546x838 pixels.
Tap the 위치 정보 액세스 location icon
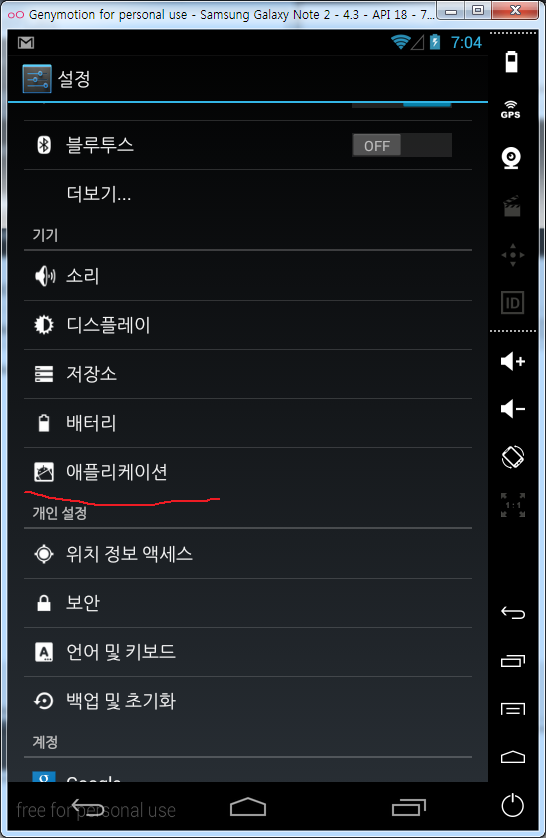(x=44, y=554)
